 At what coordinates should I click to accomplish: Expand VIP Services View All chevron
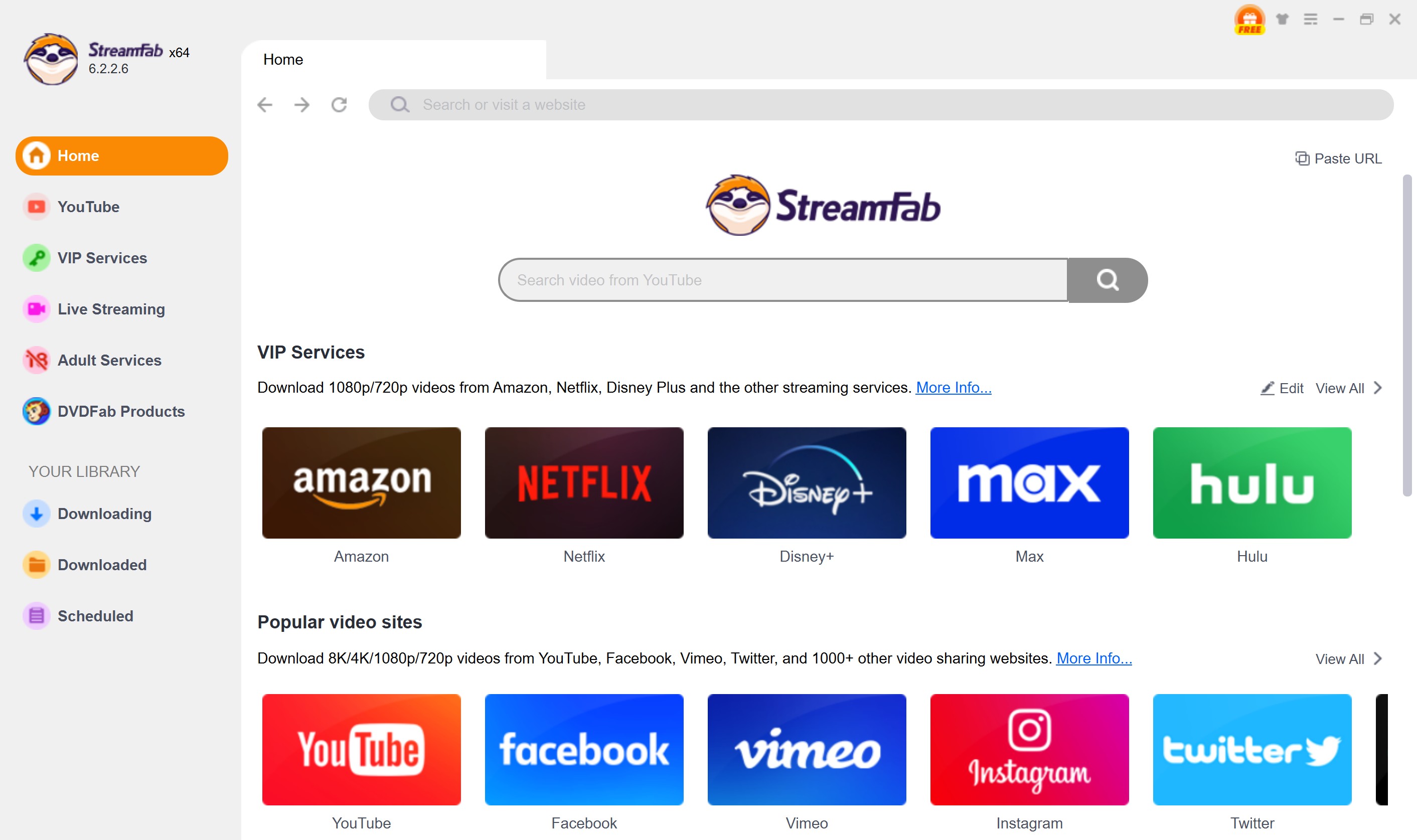[x=1378, y=388]
